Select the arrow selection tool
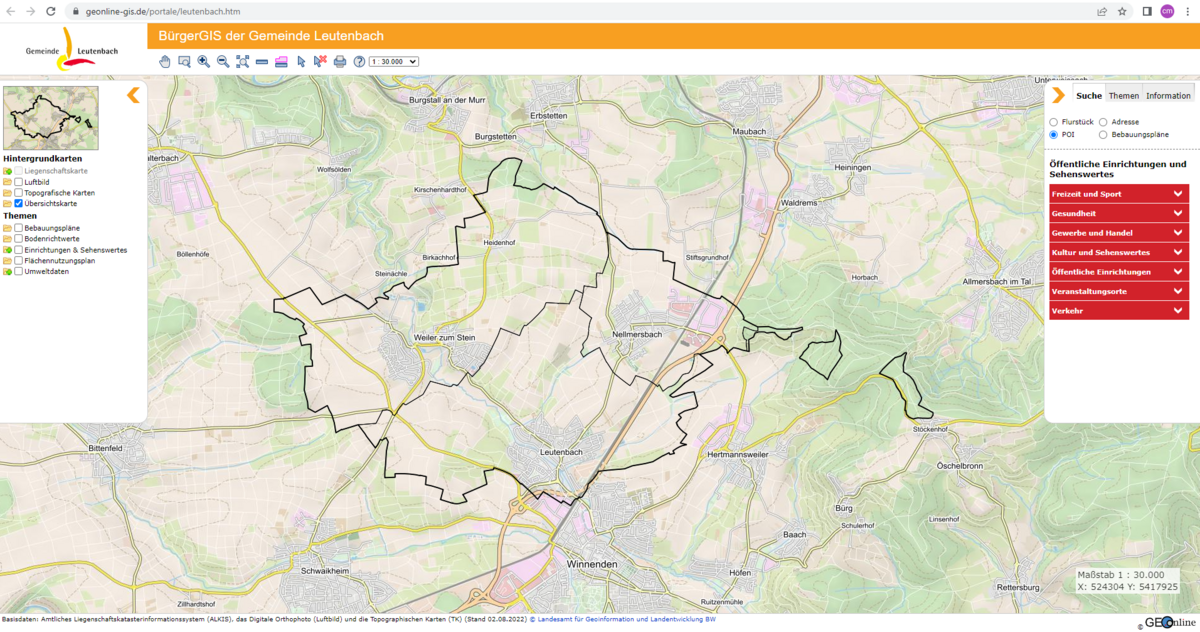Viewport: 1200px width, 632px height. (x=301, y=61)
